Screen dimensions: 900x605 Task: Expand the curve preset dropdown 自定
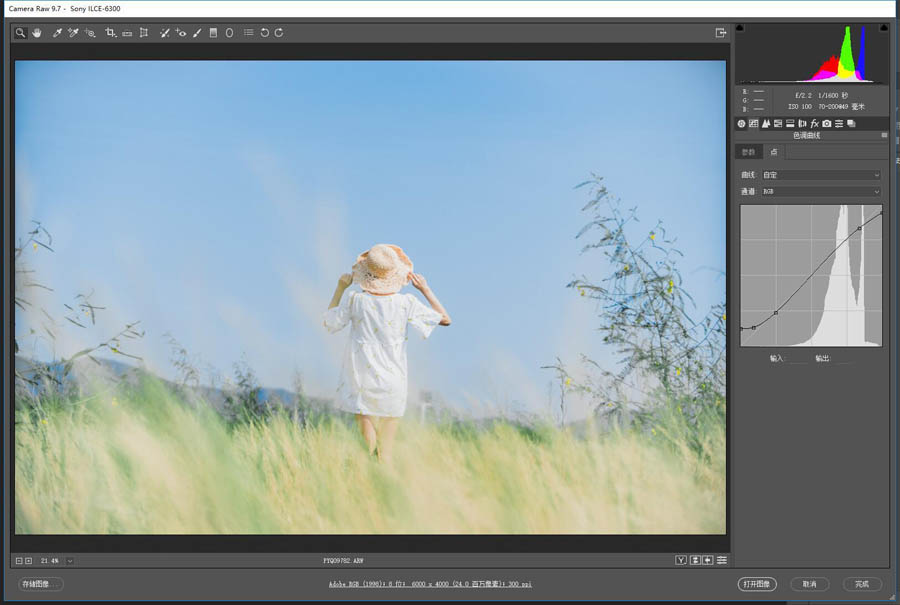click(821, 175)
